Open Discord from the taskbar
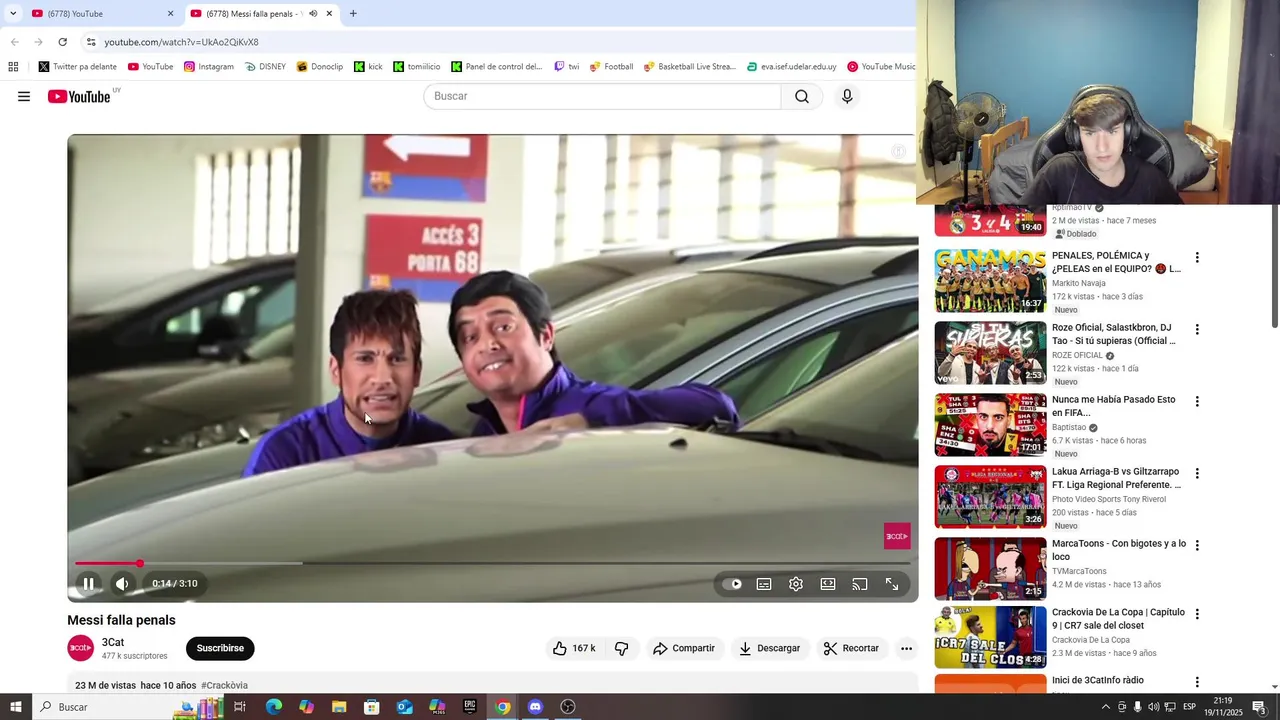The width and height of the screenshot is (1280, 720). click(x=535, y=707)
